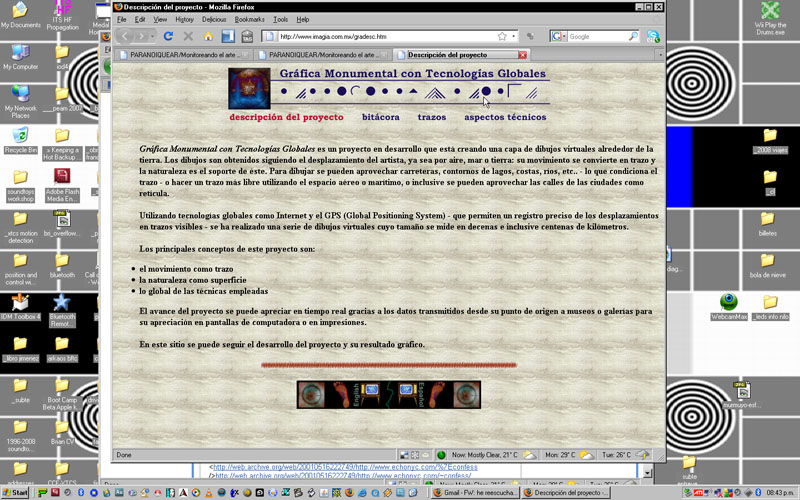This screenshot has width=800, height=500.
Task: Click the Stop loading X icon
Action: point(186,36)
